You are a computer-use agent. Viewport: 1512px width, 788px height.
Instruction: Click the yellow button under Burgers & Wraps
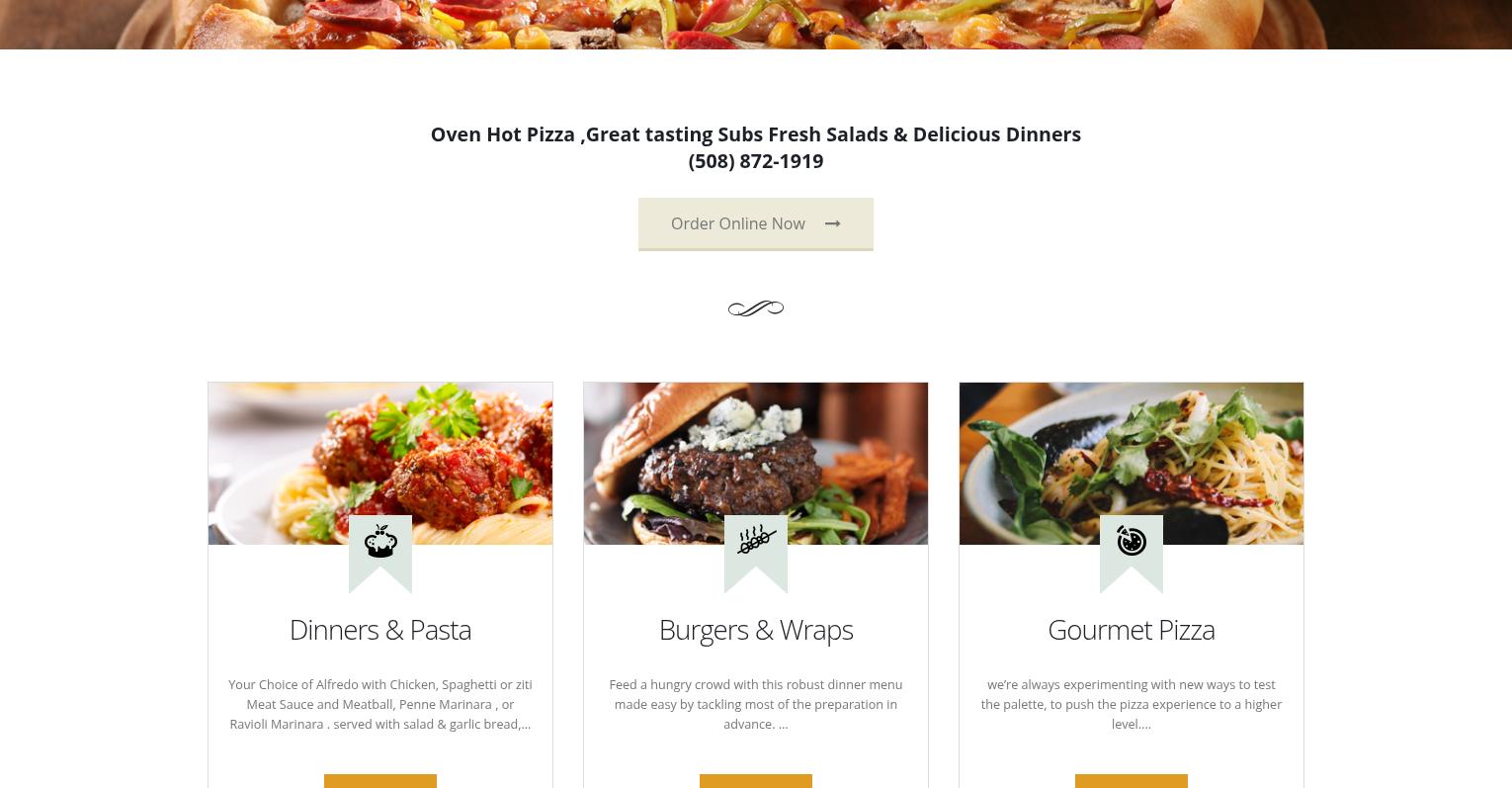[x=756, y=781]
